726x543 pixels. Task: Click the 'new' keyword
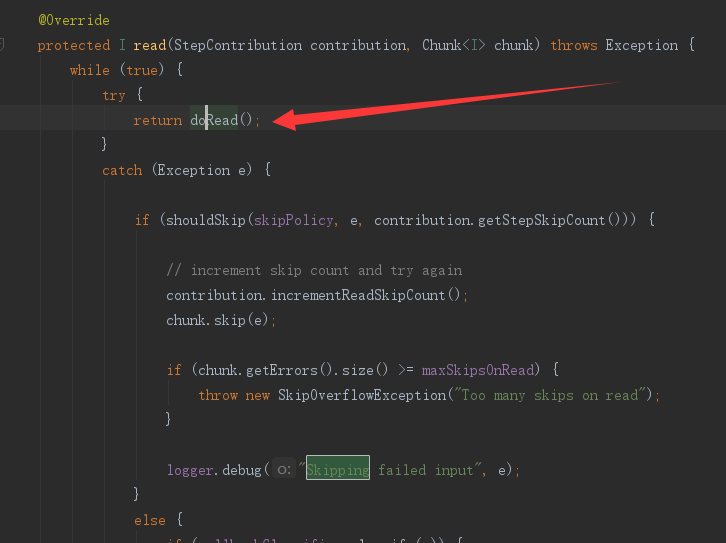257,395
